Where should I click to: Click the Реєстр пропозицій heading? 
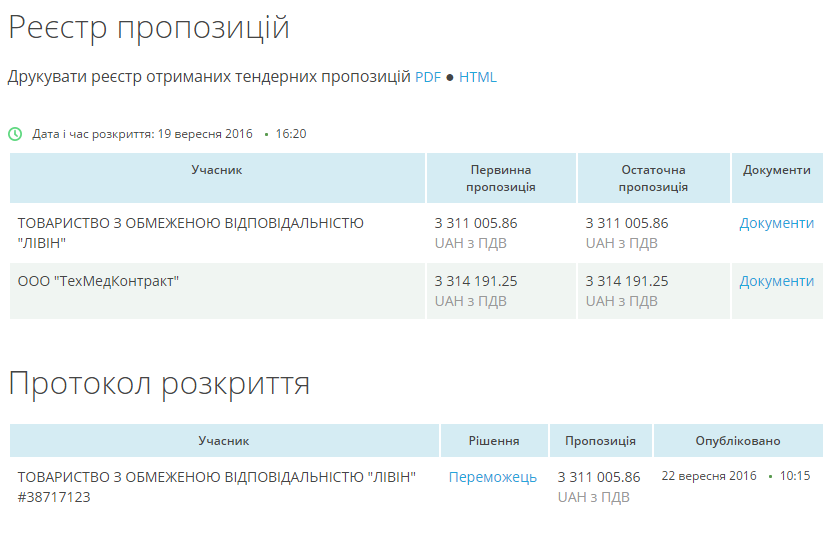(149, 28)
